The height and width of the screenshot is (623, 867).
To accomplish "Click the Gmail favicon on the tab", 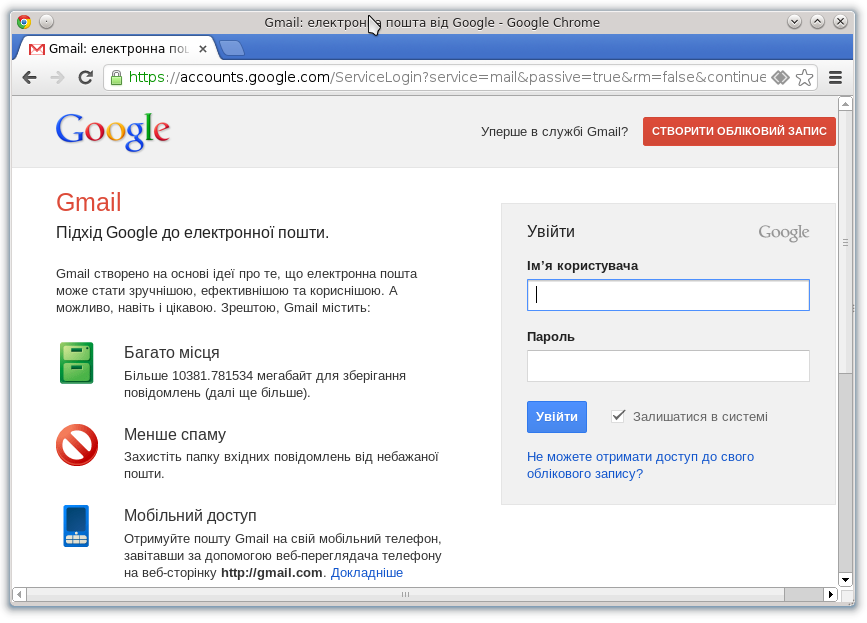I will (37, 49).
